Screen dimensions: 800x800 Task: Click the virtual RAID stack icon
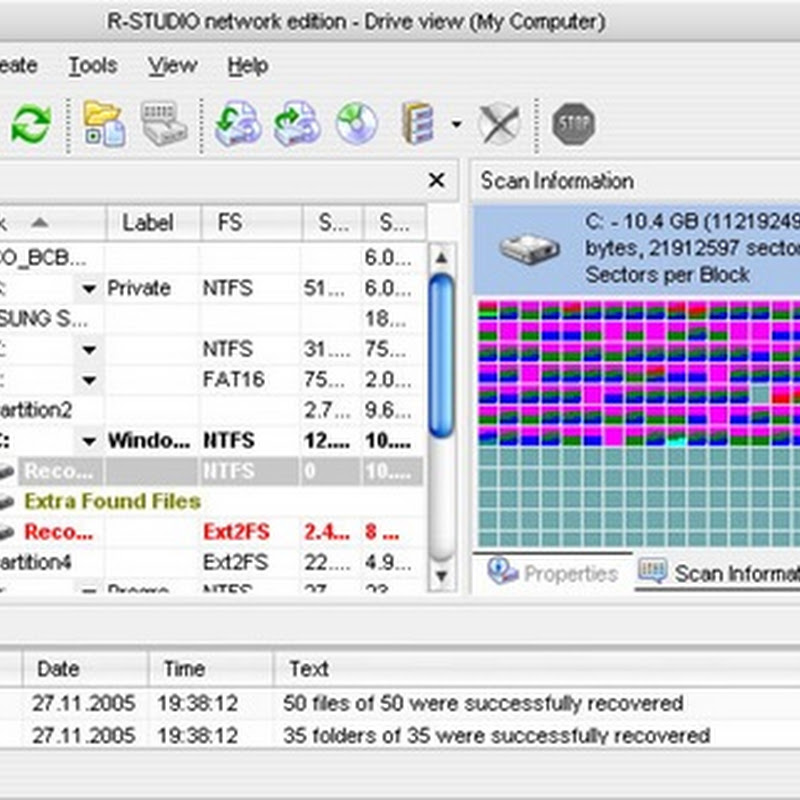(418, 125)
